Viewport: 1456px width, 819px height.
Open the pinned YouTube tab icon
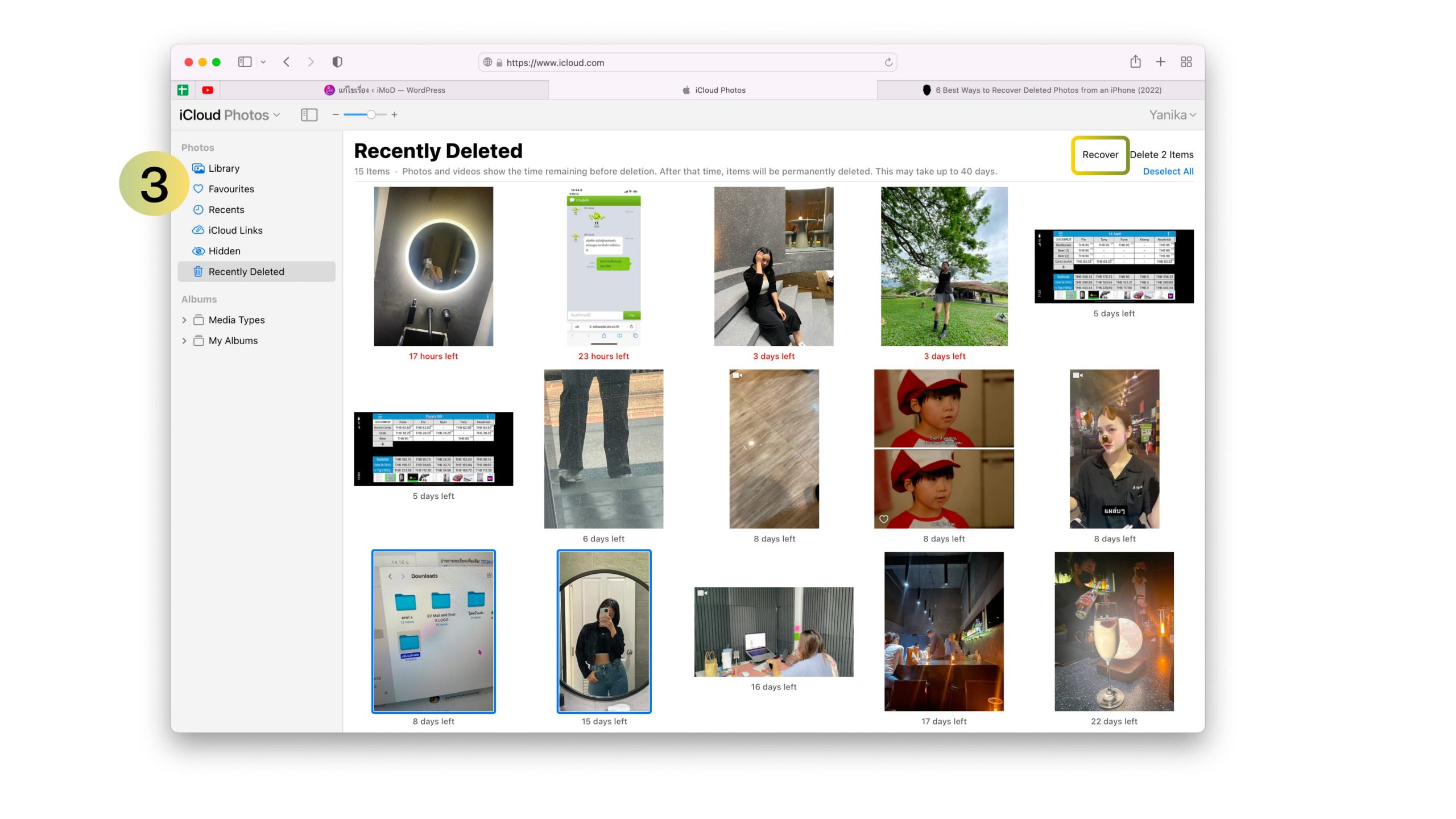pyautogui.click(x=208, y=90)
